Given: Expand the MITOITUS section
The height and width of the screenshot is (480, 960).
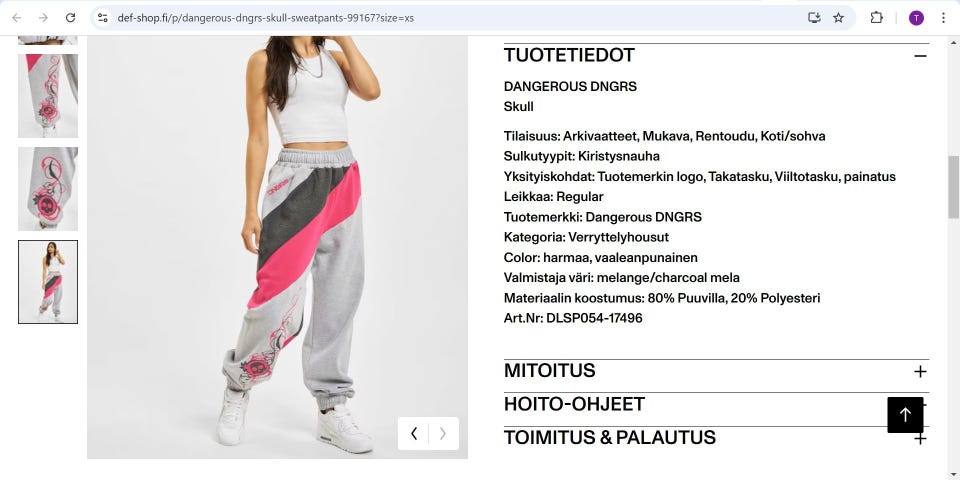Looking at the screenshot, I should click(920, 372).
